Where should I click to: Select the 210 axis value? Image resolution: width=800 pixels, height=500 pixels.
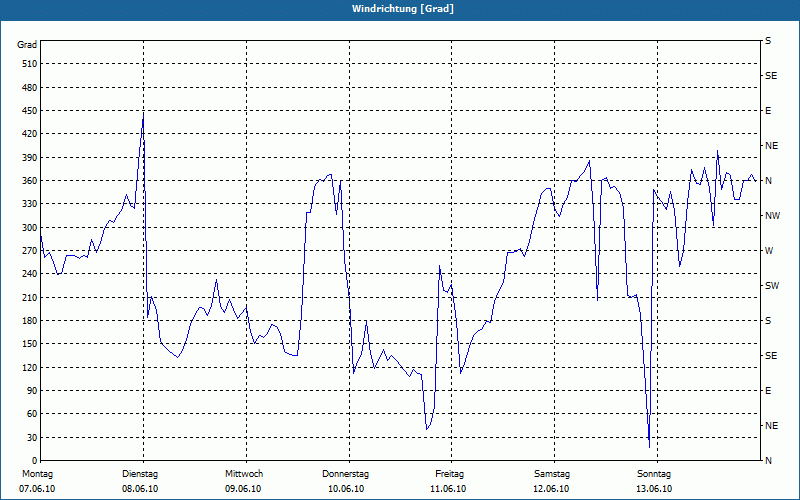click(29, 297)
